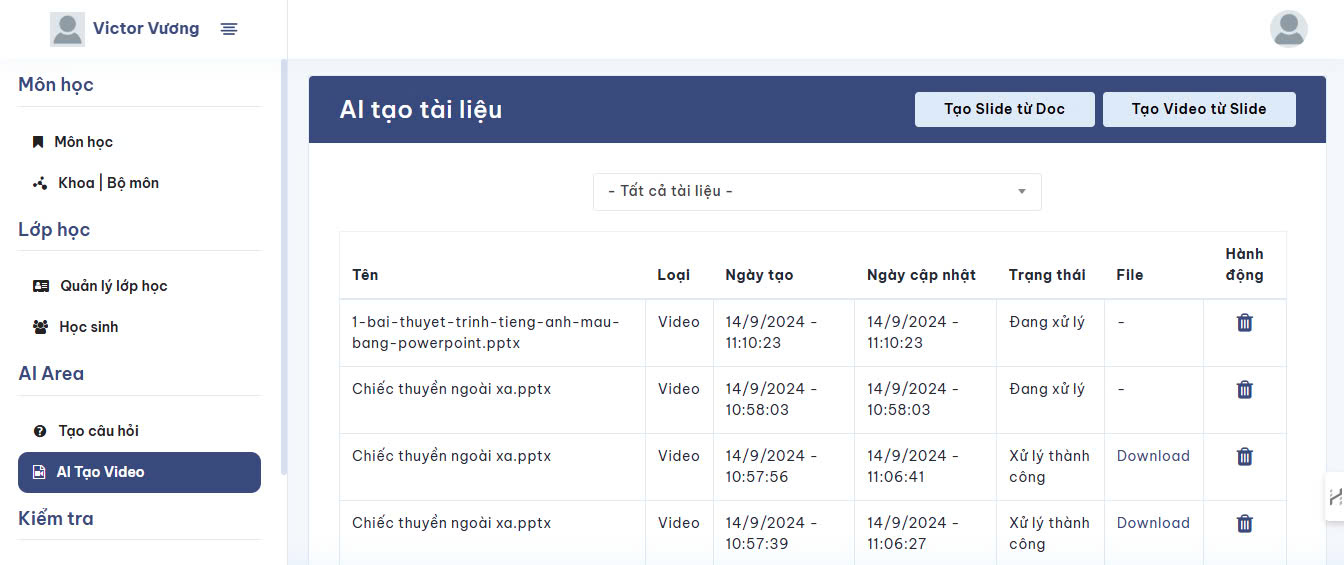Viewport: 1344px width, 565px height.
Task: Click the sidebar vertical scrollbar
Action: click(284, 268)
